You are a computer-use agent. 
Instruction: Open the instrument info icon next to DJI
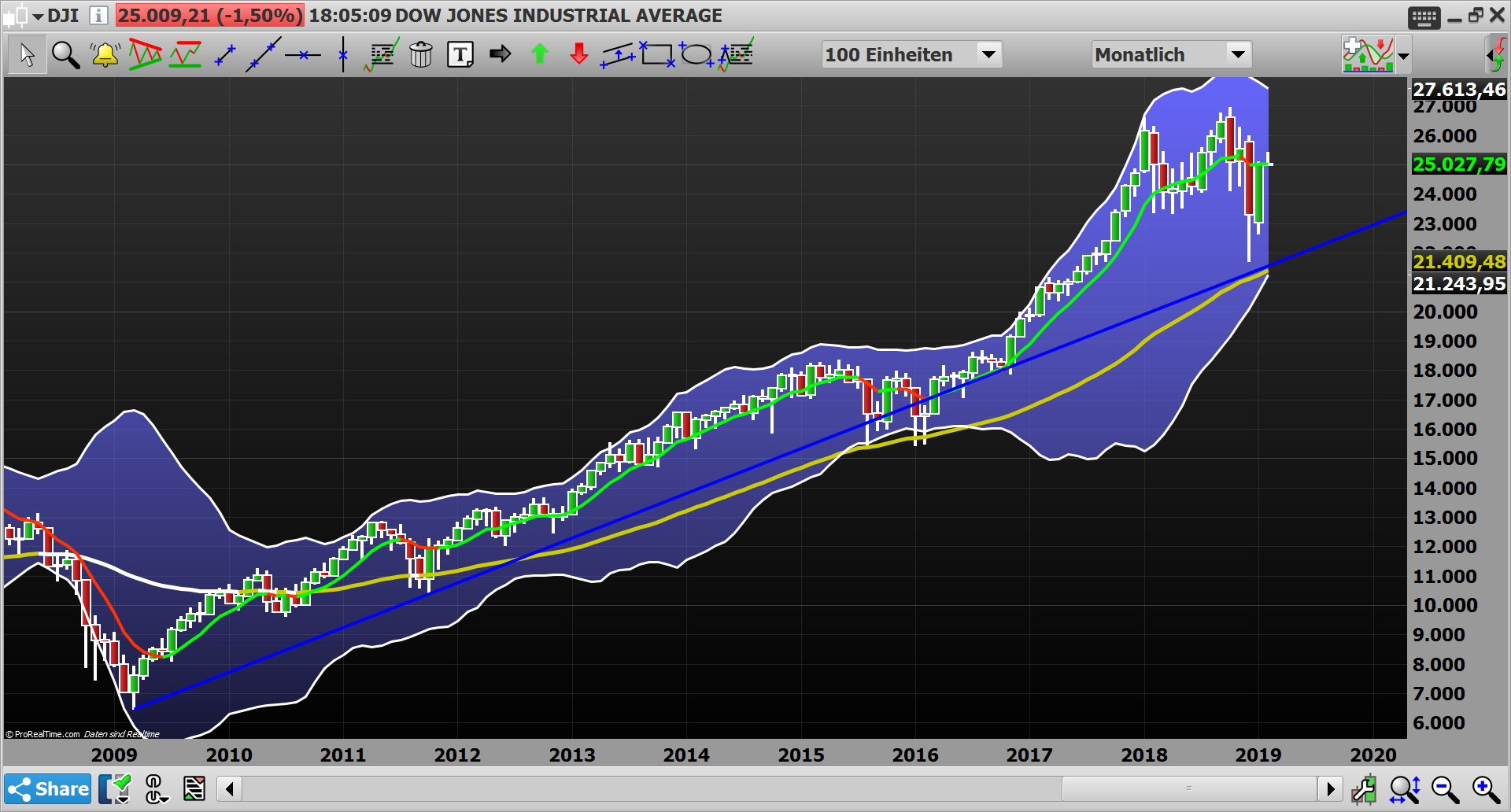98,16
